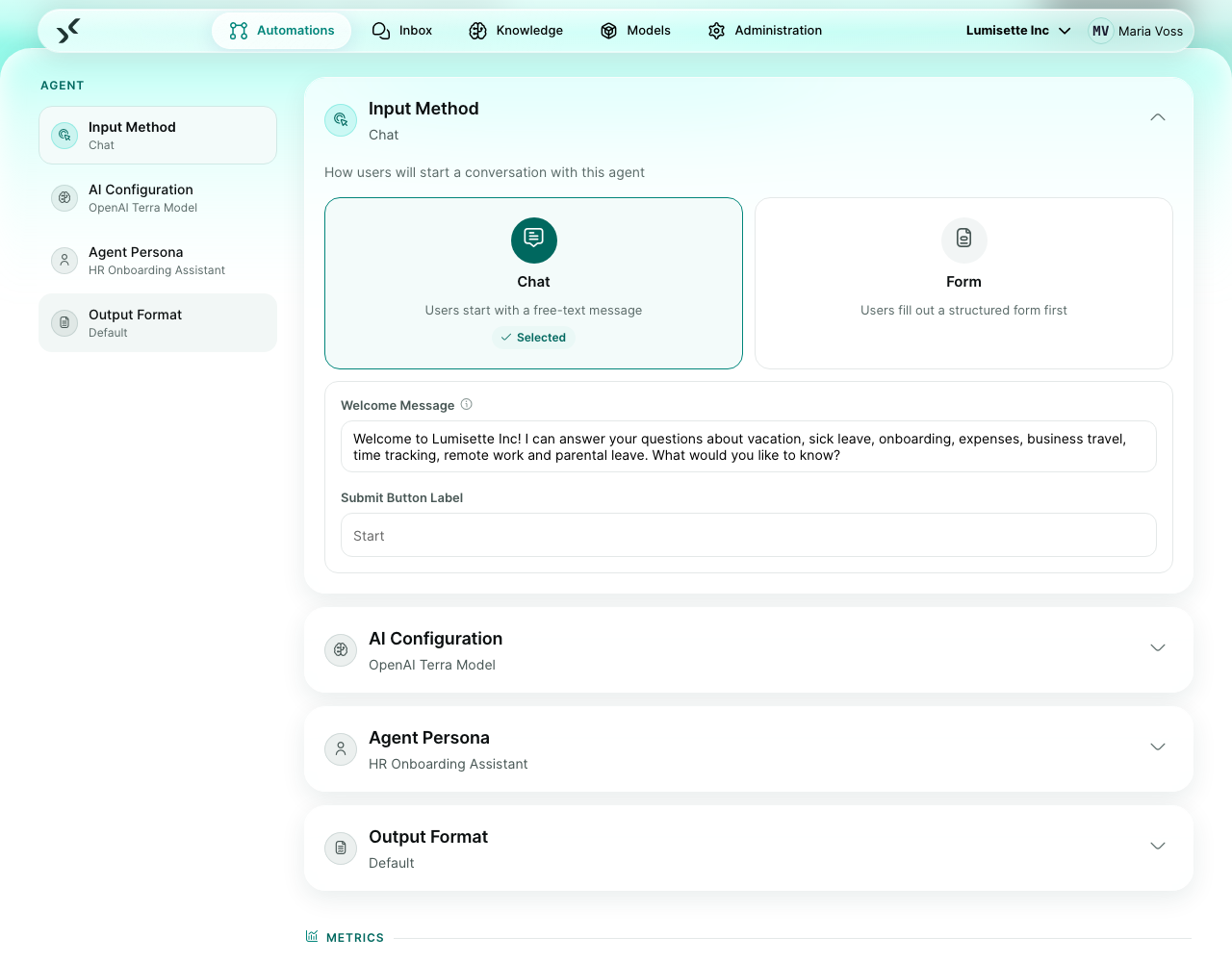Switch to the Knowledge tab

pos(516,31)
